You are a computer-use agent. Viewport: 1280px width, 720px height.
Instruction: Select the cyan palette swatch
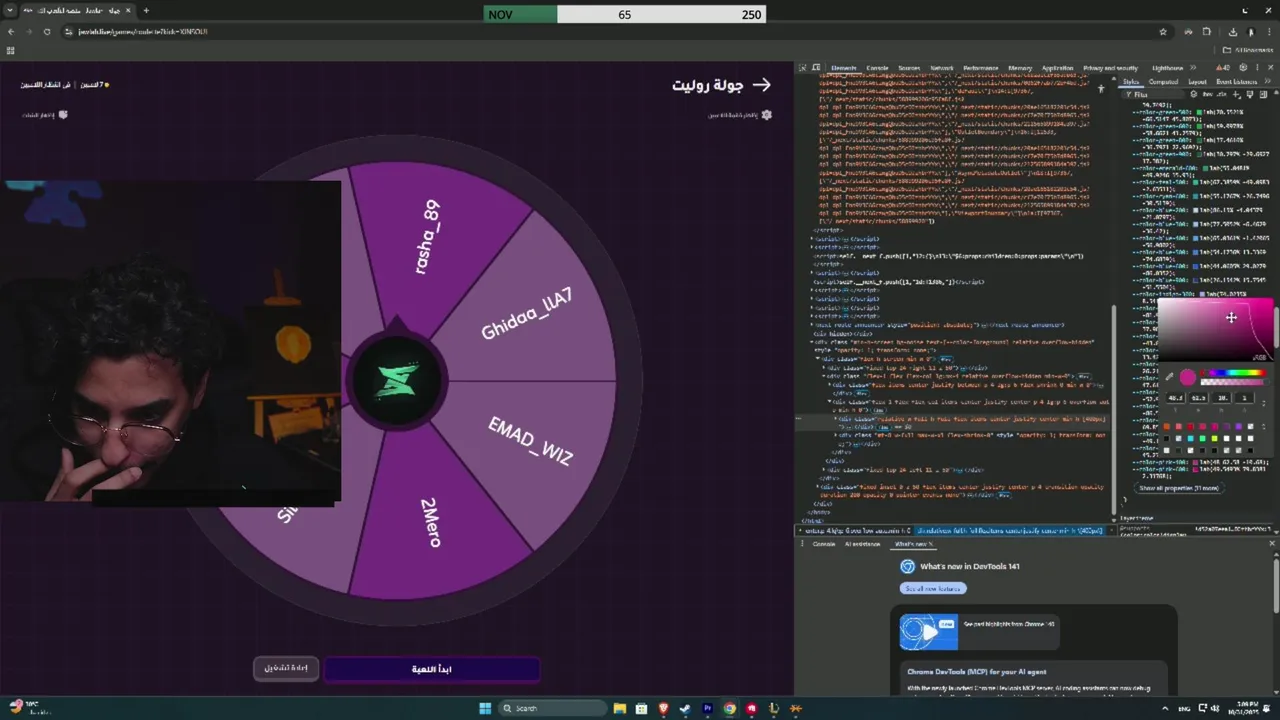(x=1190, y=438)
